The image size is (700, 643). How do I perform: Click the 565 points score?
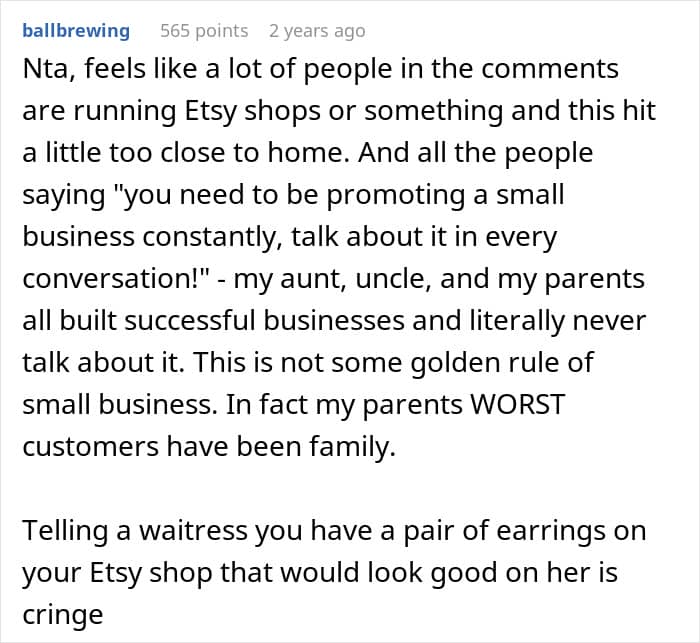pos(204,31)
